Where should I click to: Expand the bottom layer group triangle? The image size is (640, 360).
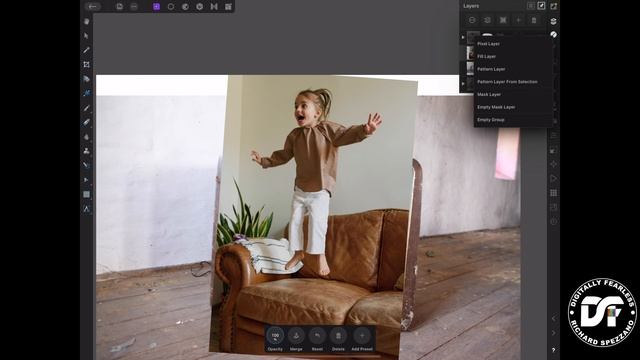463,84
